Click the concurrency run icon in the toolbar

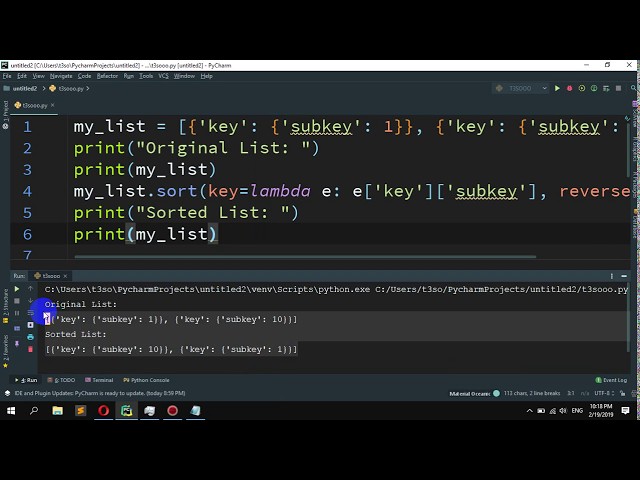(606, 88)
